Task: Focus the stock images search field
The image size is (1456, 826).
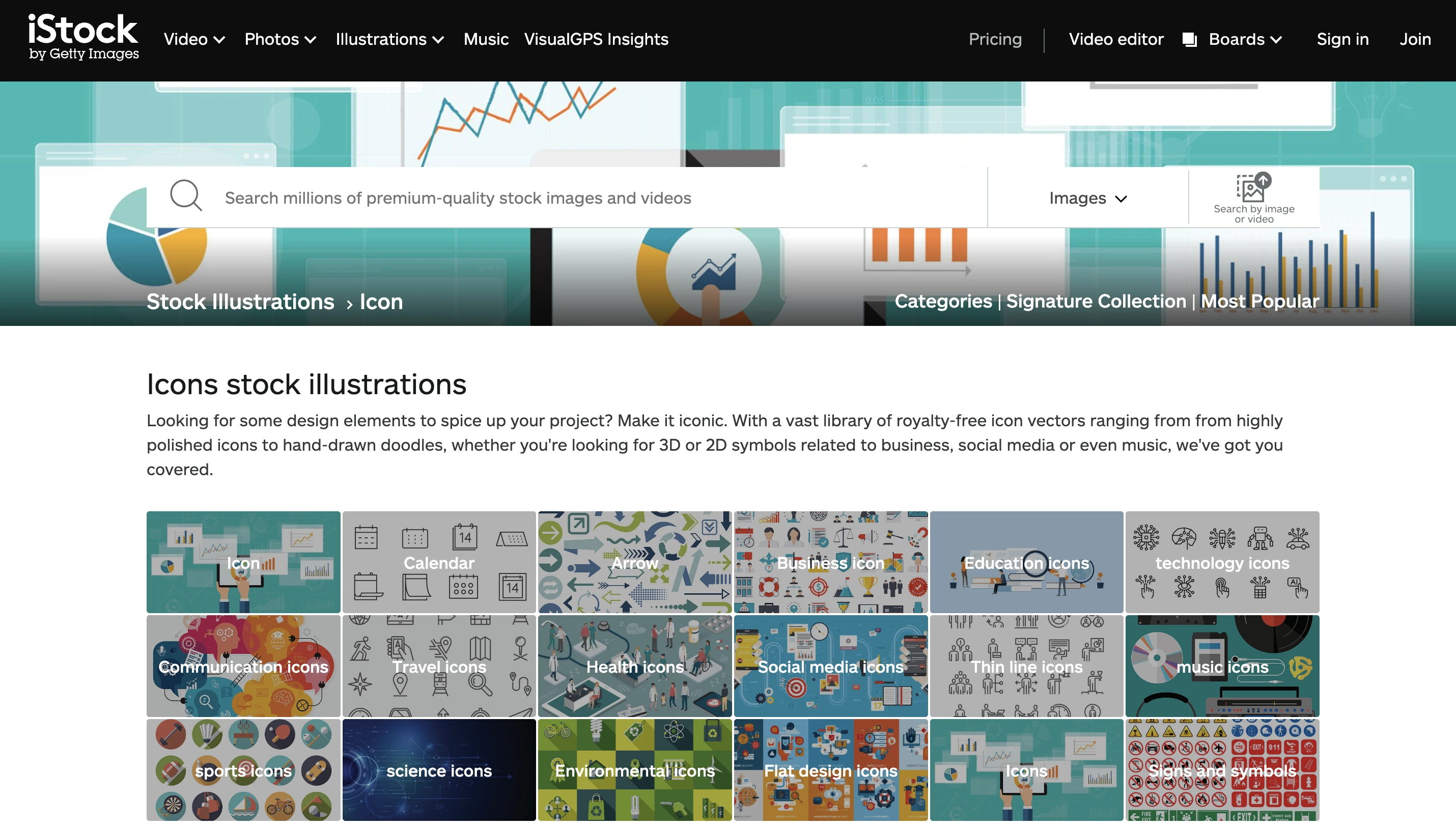Action: pyautogui.click(x=567, y=198)
